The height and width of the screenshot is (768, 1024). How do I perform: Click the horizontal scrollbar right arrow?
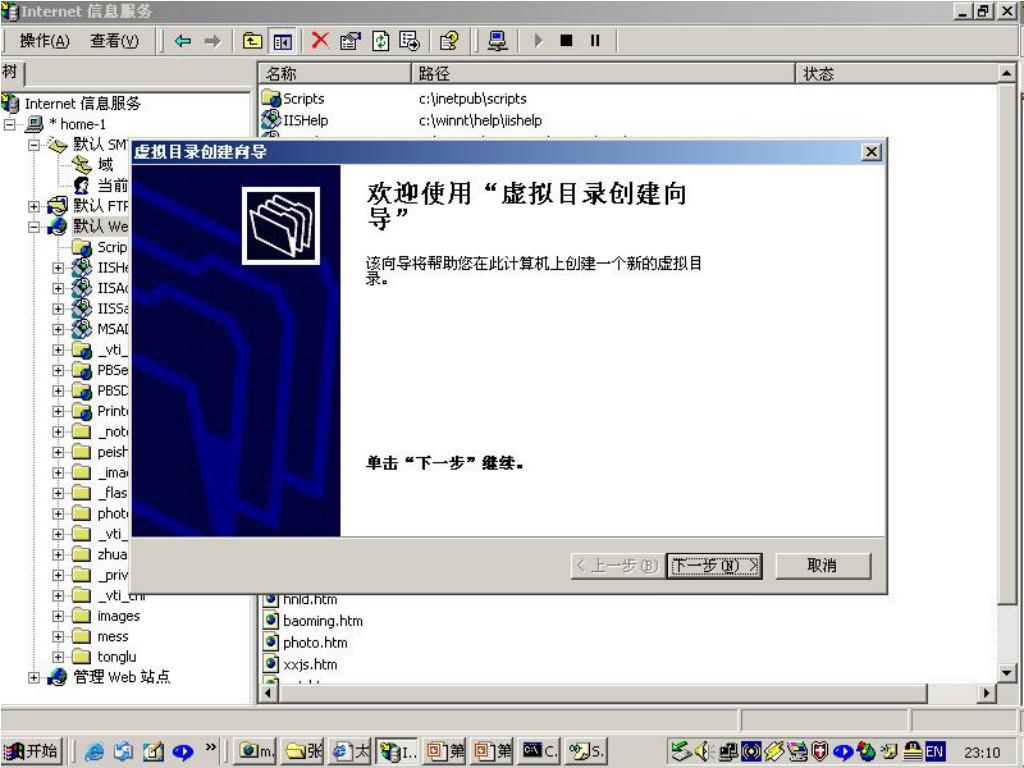coord(987,693)
